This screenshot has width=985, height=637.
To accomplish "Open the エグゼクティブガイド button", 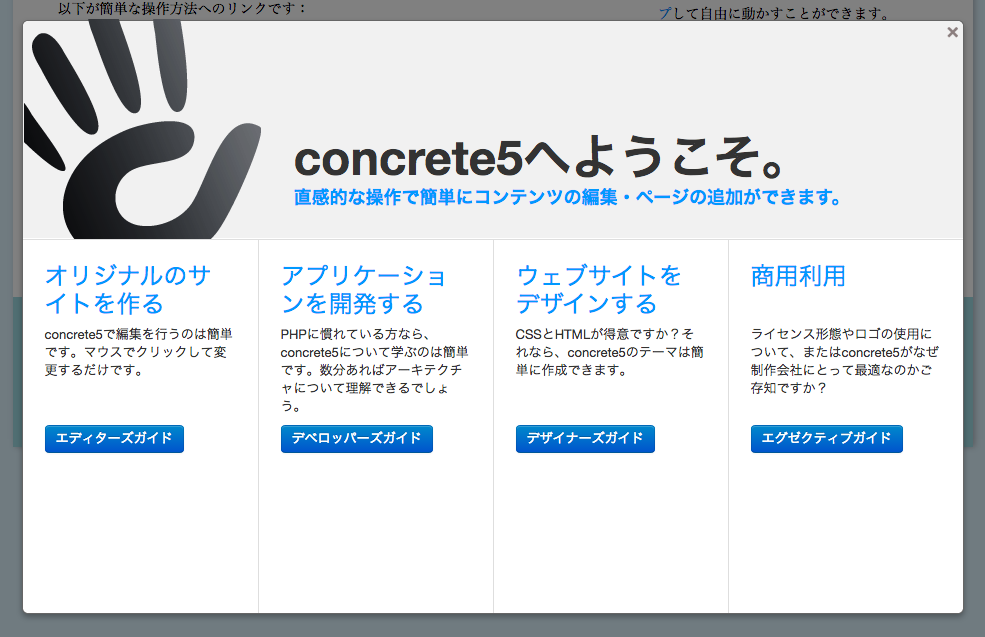I will point(827,438).
